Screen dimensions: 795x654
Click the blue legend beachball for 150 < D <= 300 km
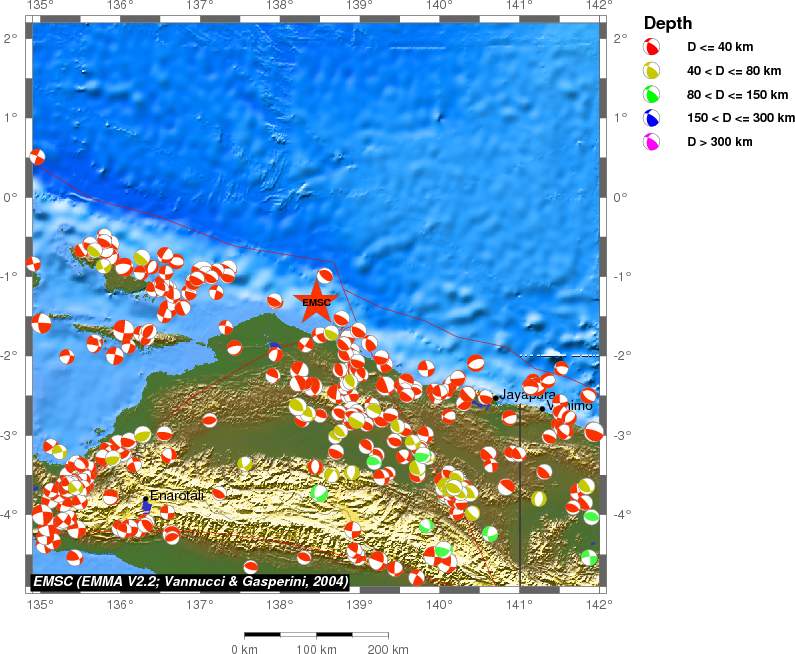pos(652,118)
